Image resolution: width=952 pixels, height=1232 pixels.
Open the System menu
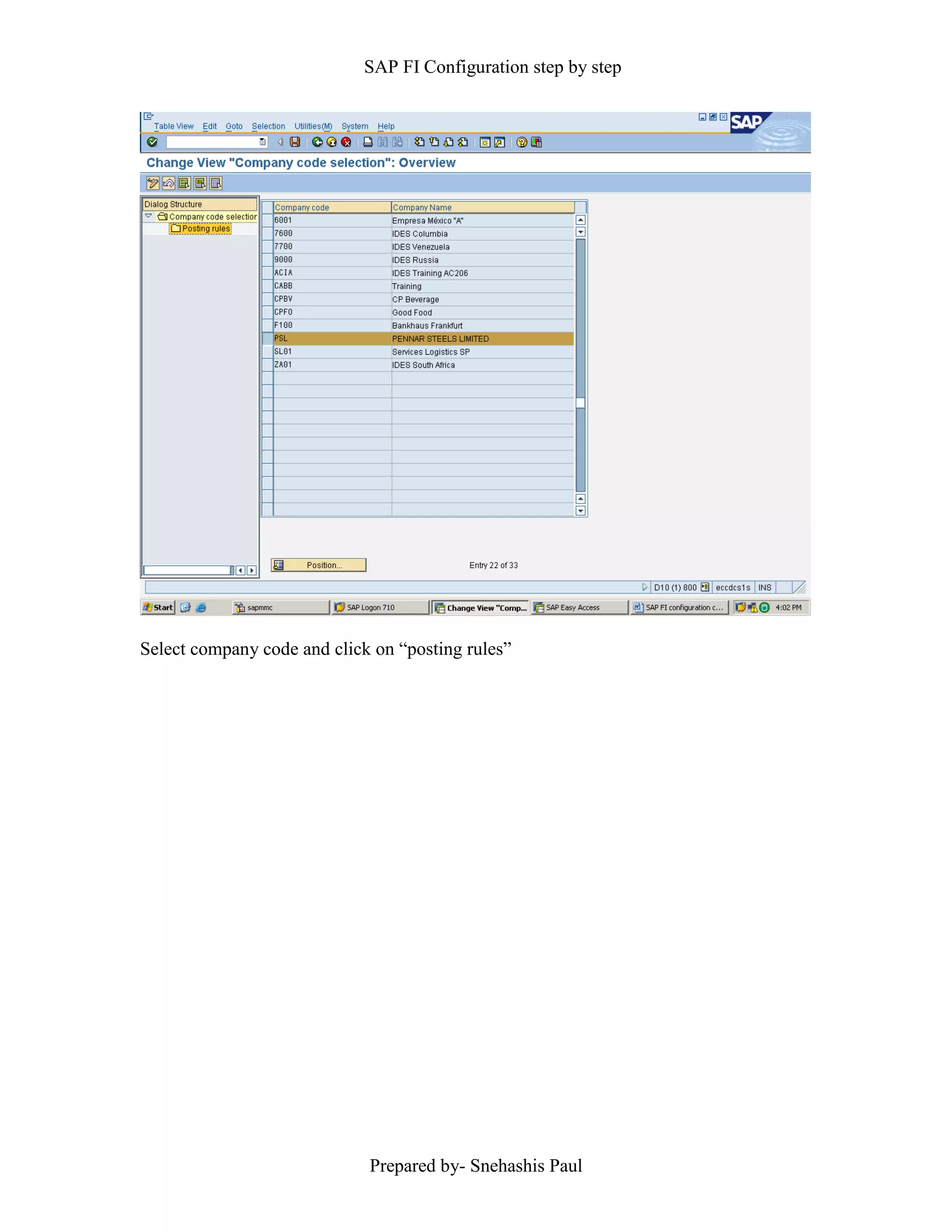coord(355,126)
